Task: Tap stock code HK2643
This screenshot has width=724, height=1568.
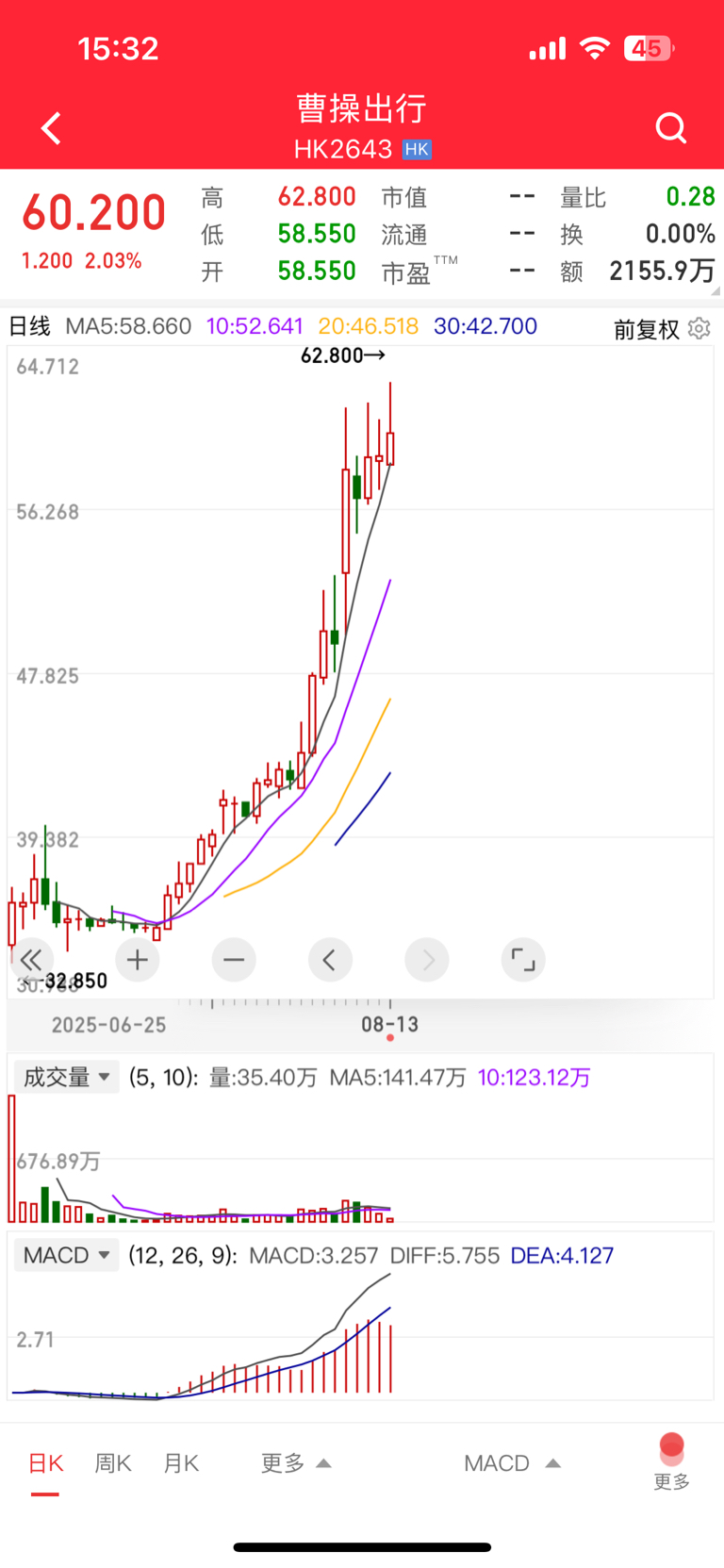Action: (343, 149)
